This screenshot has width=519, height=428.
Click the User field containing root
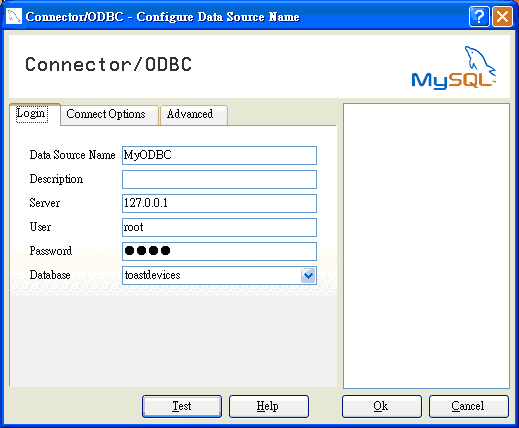[x=219, y=227]
